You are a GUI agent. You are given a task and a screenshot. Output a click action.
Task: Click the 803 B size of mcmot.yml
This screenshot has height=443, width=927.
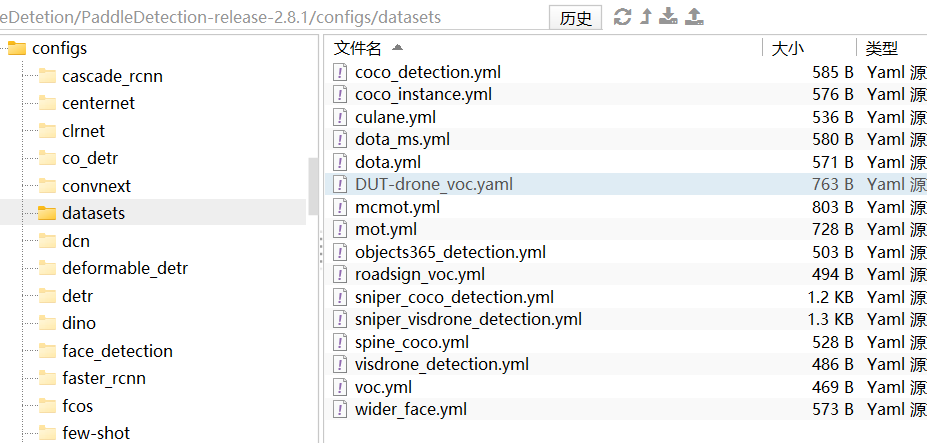[x=832, y=207]
